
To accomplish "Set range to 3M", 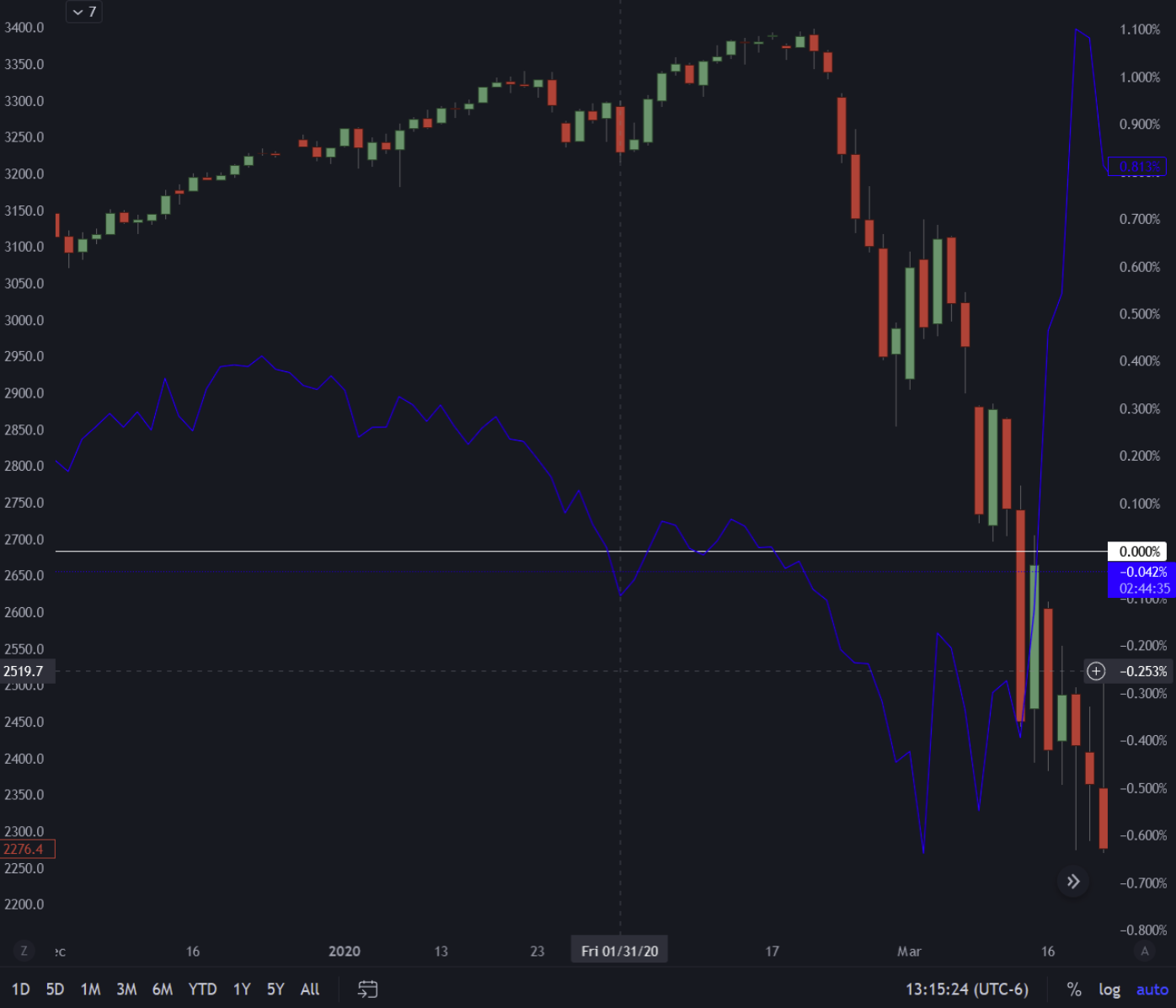I will click(x=126, y=989).
